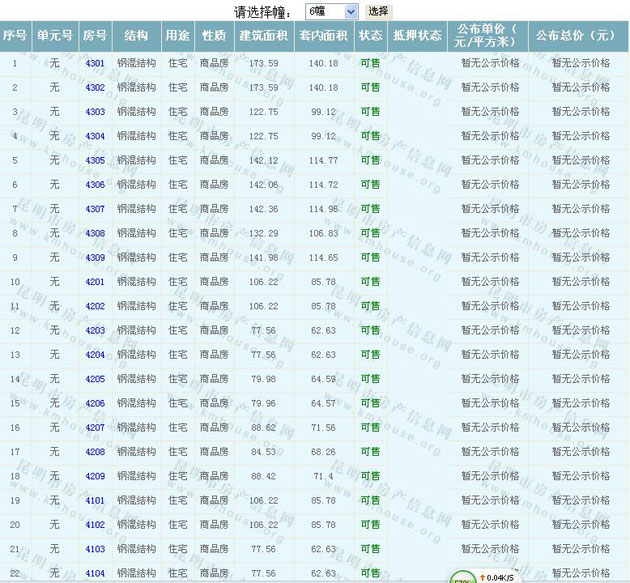Click 可售 status in row 4101
Screen dimensions: 630x583
click(370, 501)
